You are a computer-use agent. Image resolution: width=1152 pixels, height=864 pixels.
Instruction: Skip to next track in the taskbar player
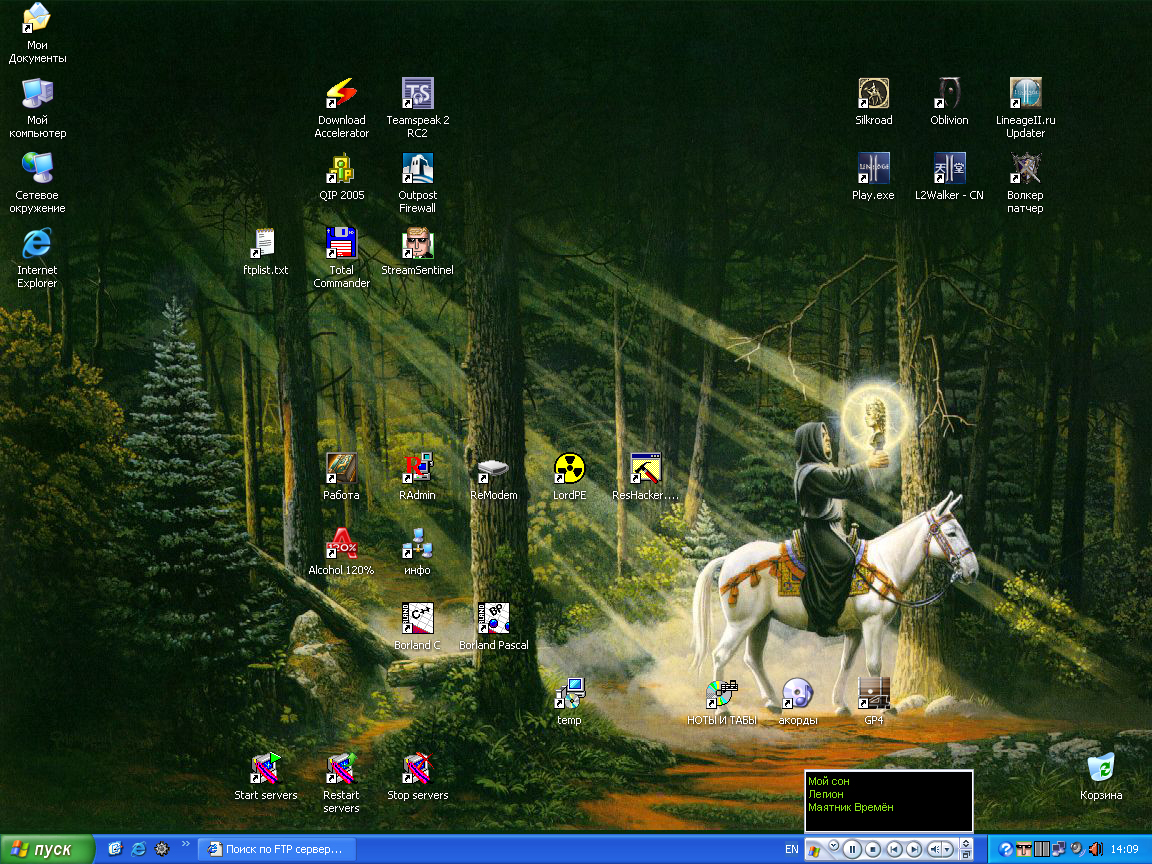[913, 849]
